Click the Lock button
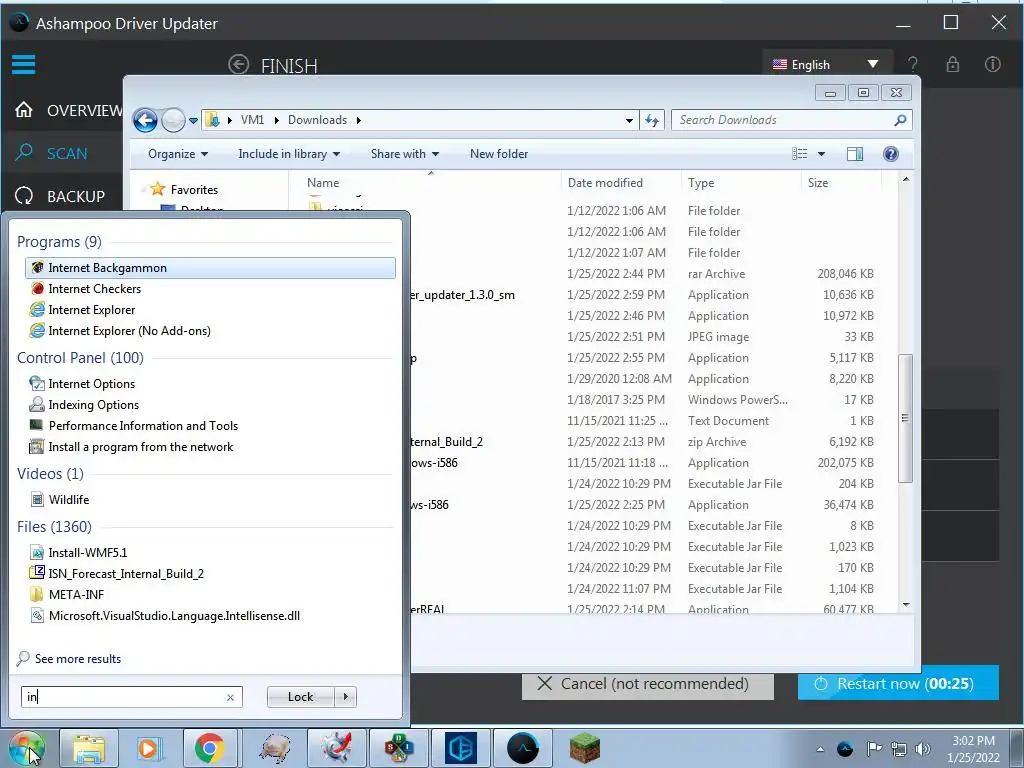This screenshot has height=768, width=1024. click(300, 697)
